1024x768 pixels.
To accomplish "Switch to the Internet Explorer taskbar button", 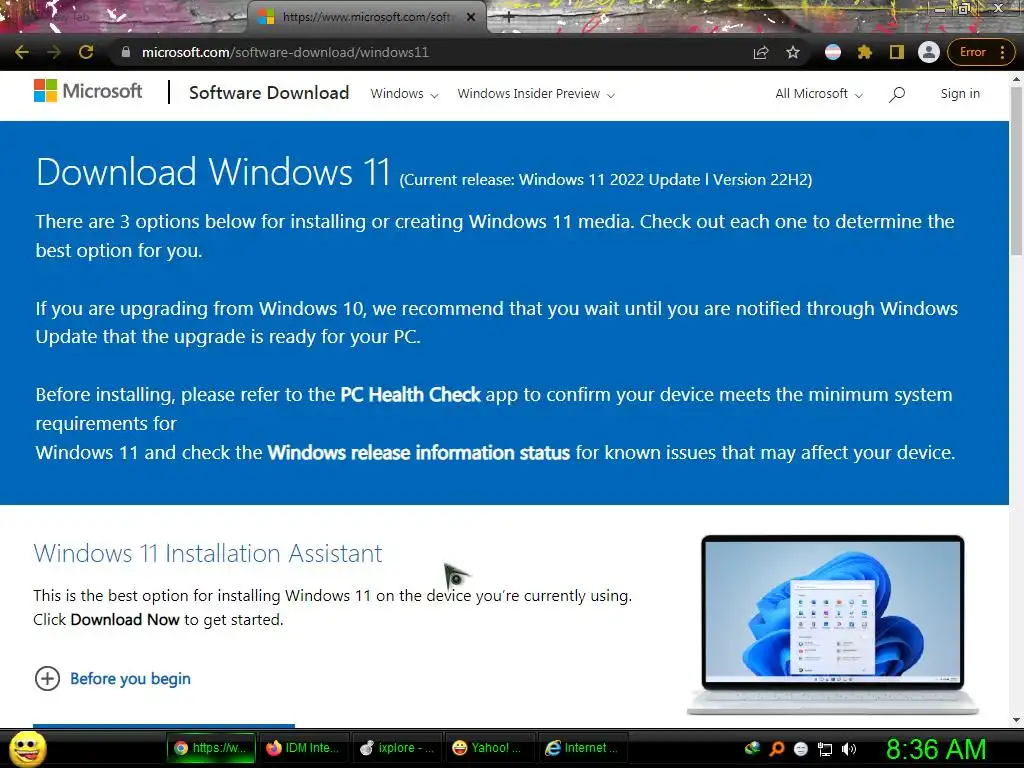I will (x=581, y=748).
